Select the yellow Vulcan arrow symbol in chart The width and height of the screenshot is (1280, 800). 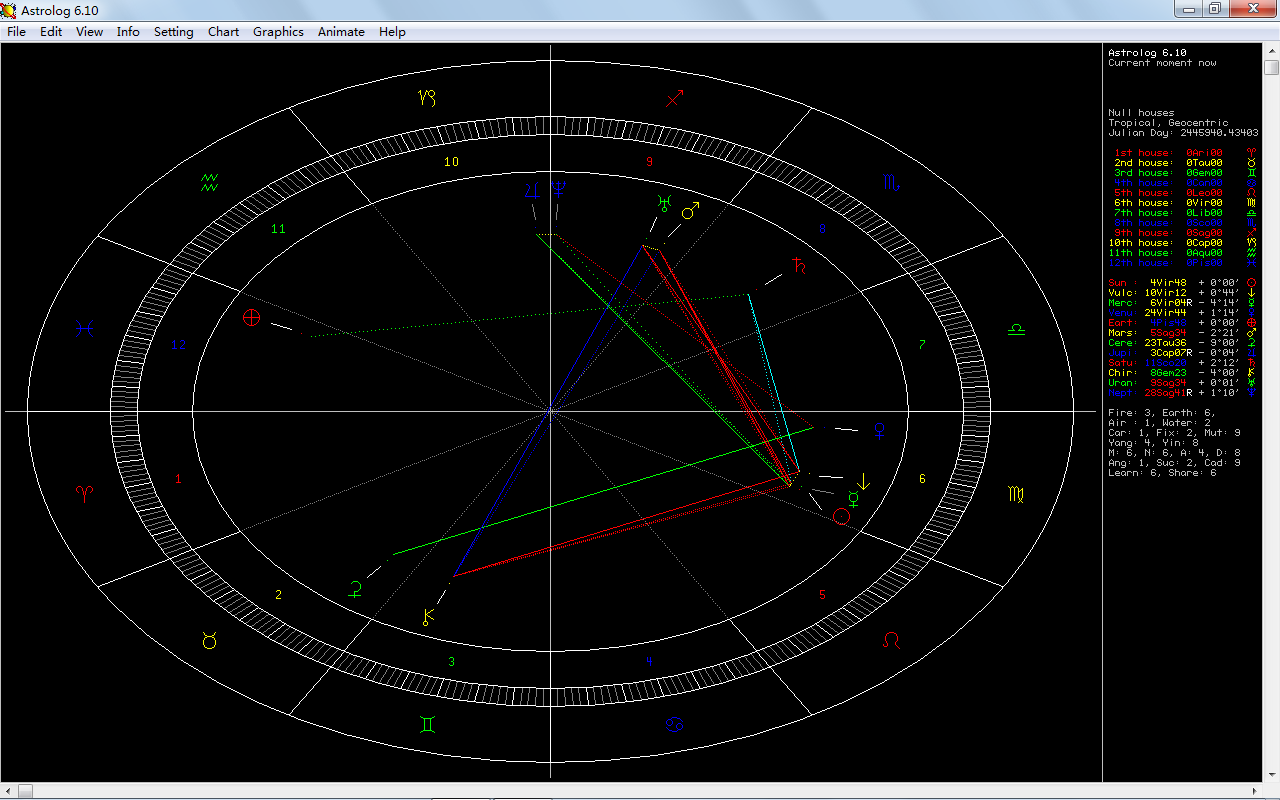pyautogui.click(x=863, y=481)
